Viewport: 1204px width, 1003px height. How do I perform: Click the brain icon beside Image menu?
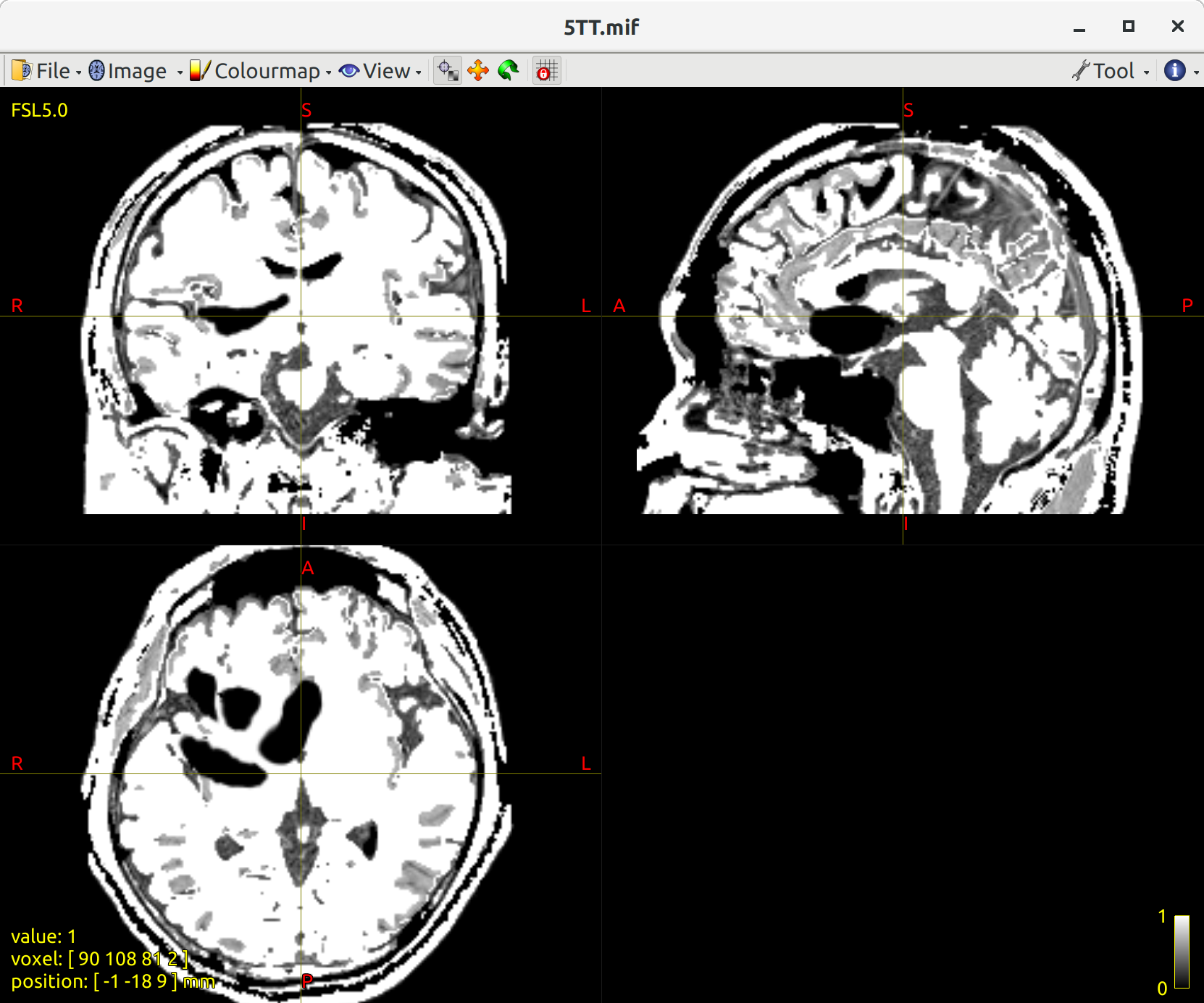96,70
